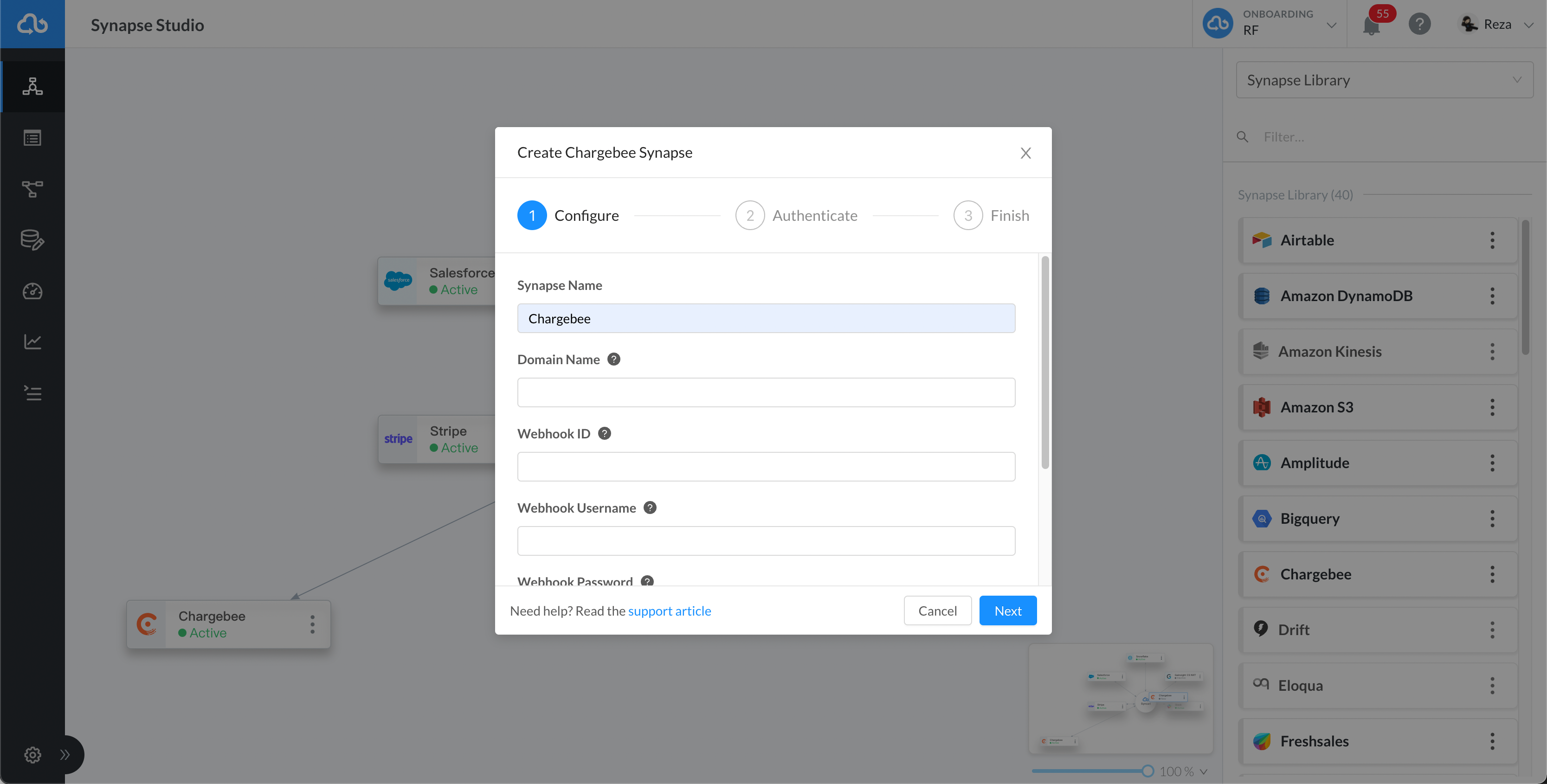Open the workflow nodes icon in the sidebar

pos(32,189)
